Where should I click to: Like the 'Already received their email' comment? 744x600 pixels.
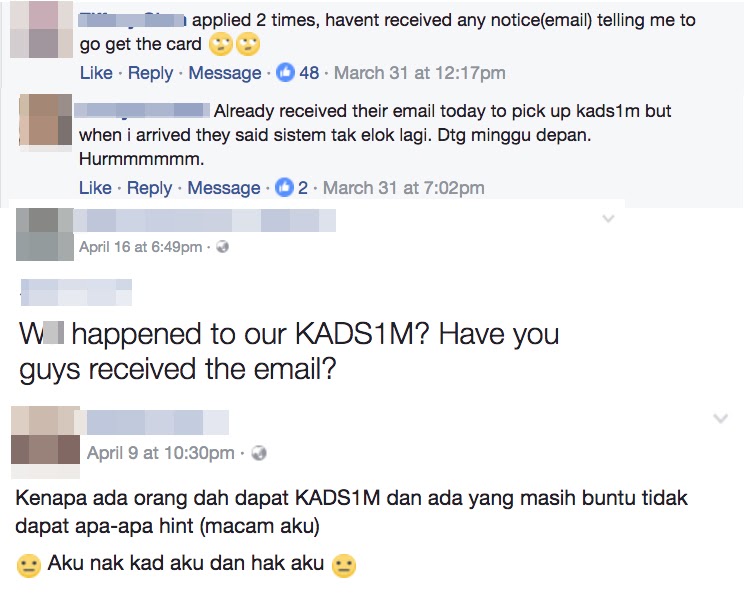95,187
